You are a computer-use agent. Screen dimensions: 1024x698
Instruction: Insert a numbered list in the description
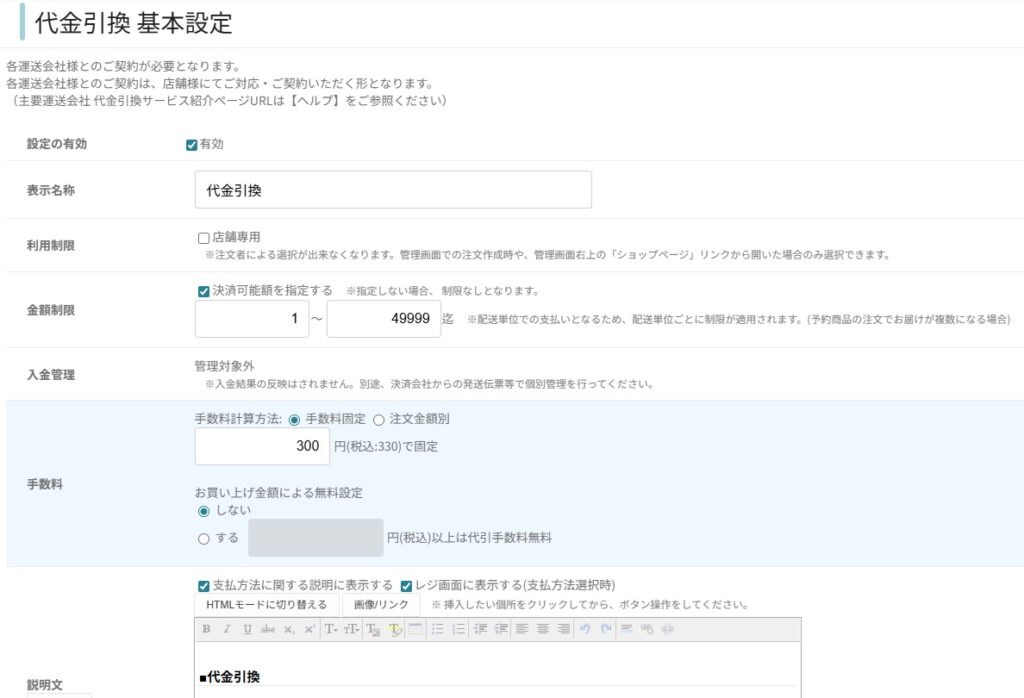(x=459, y=629)
